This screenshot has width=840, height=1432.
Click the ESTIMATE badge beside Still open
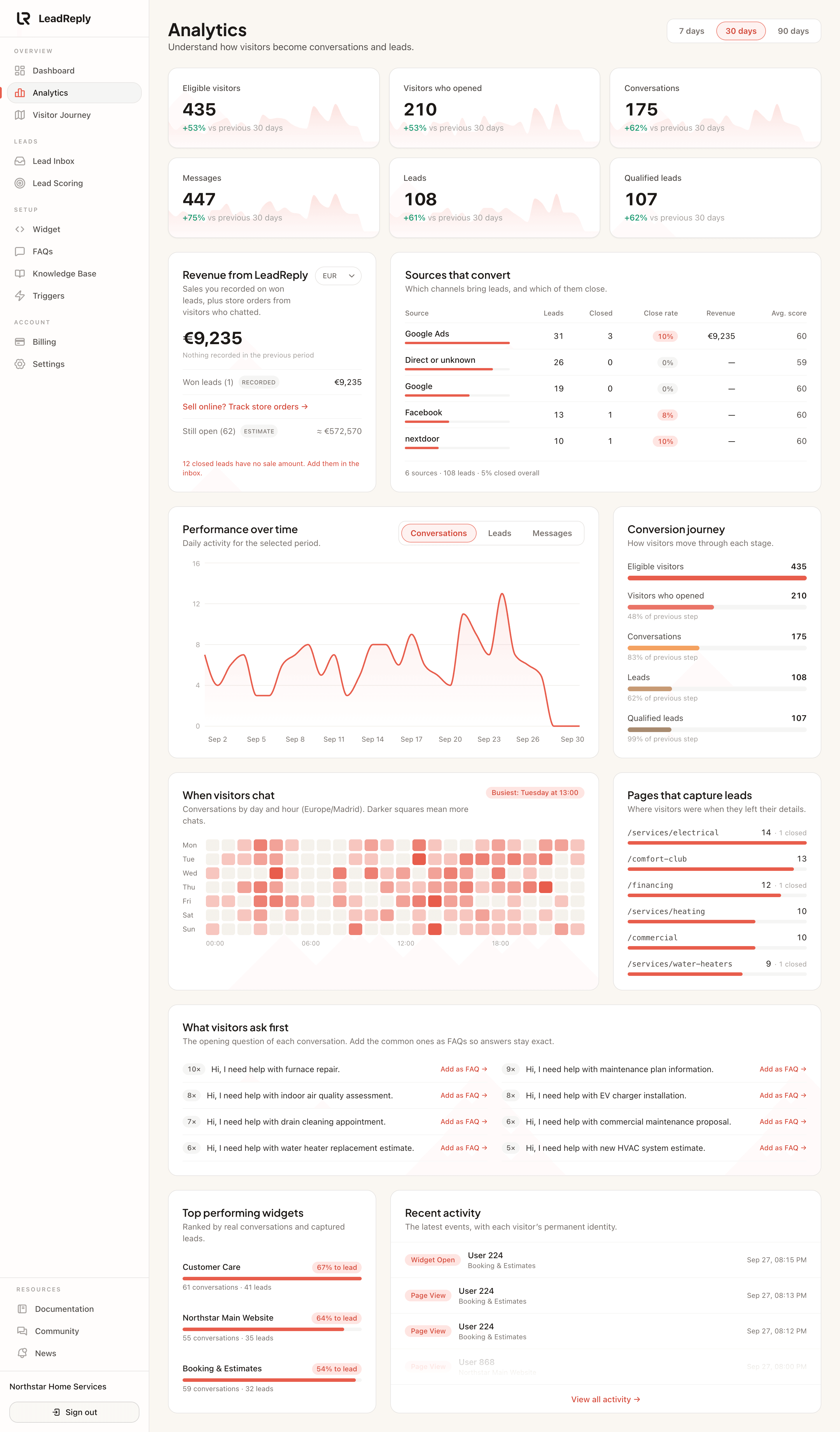pos(259,431)
